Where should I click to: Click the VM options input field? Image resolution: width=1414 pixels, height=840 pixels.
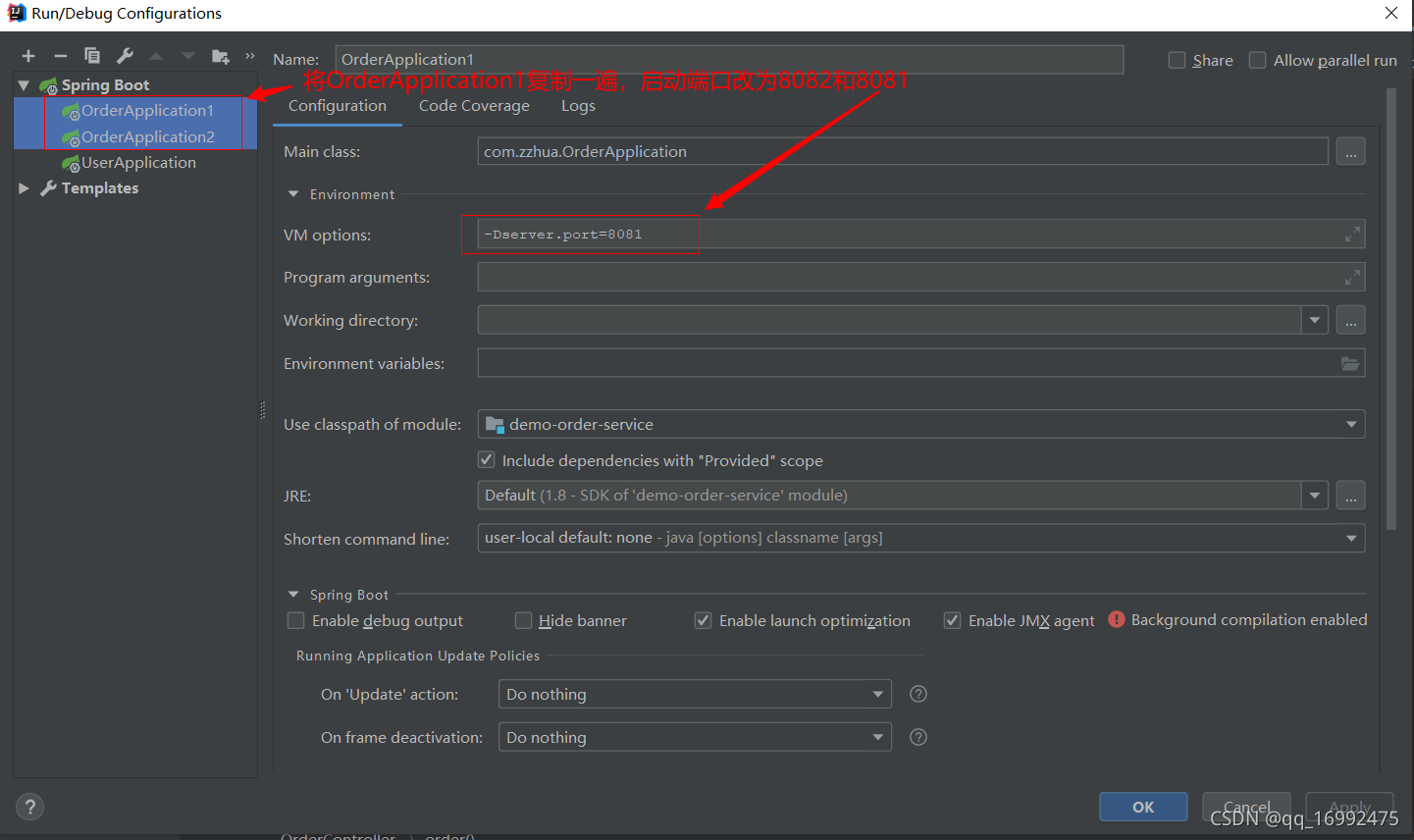coord(920,235)
